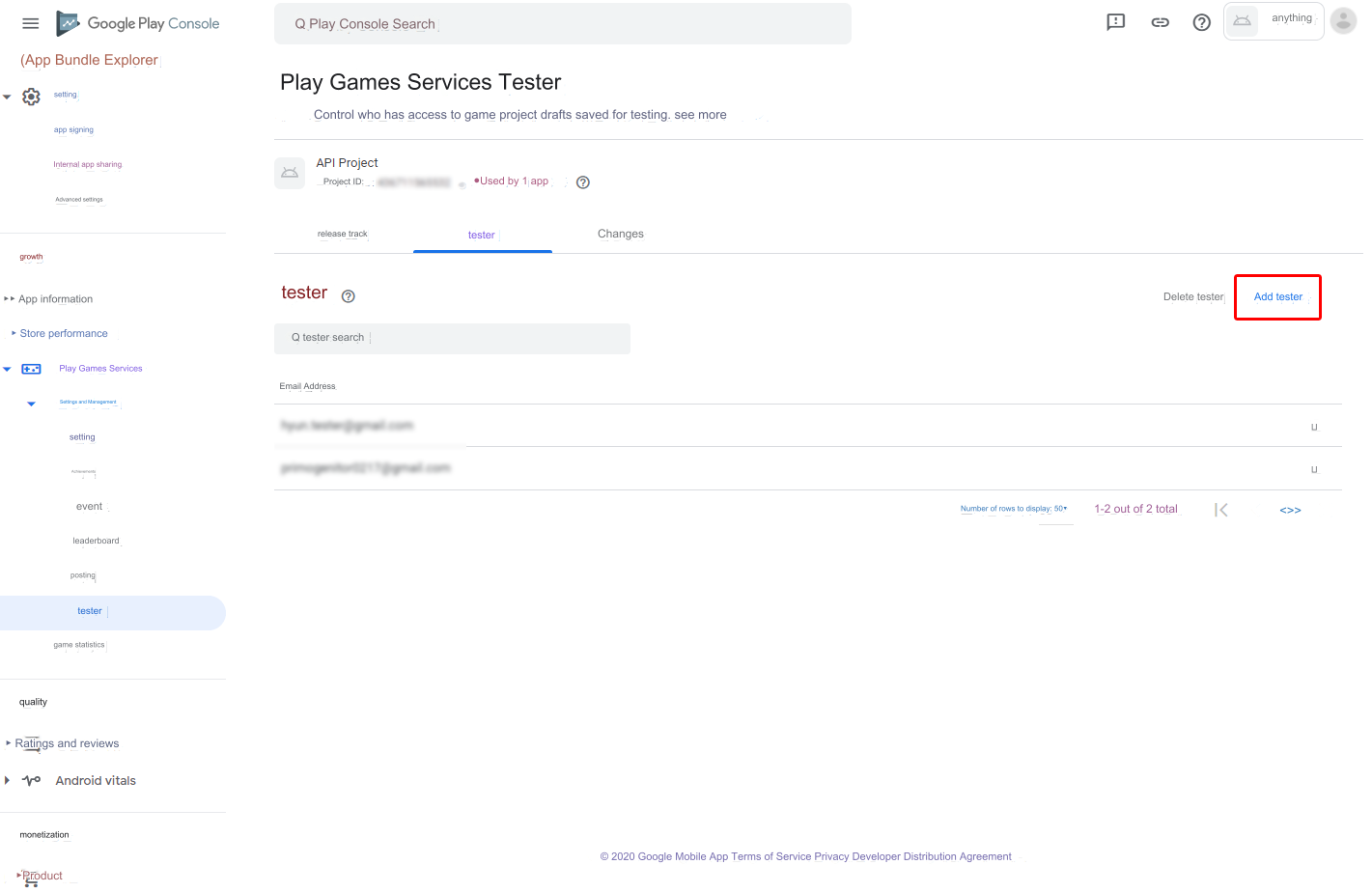Open the Used by 1 app link
This screenshot has height=893, width=1372.
514,181
